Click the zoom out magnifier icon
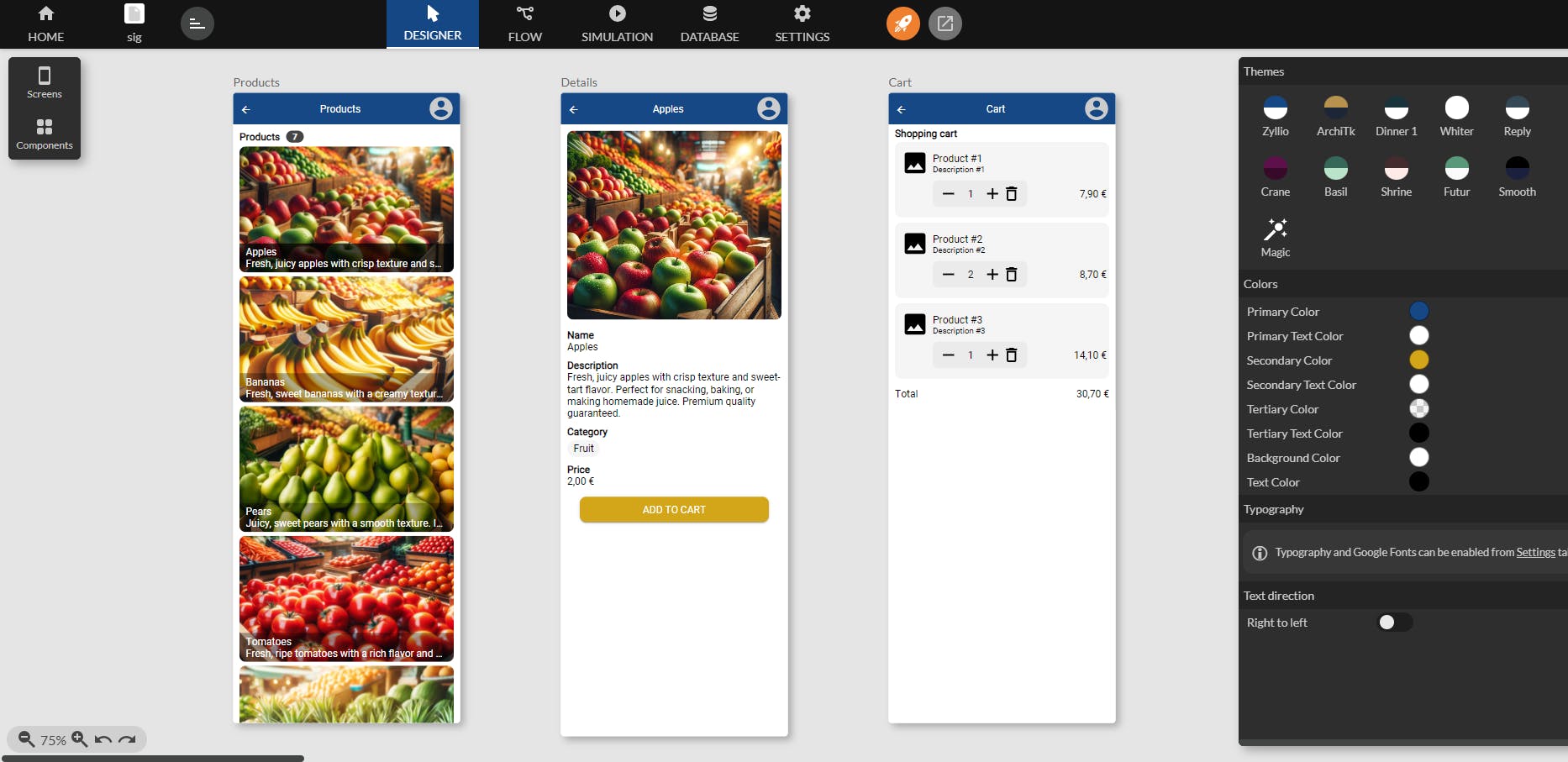The image size is (1568, 762). (x=26, y=739)
